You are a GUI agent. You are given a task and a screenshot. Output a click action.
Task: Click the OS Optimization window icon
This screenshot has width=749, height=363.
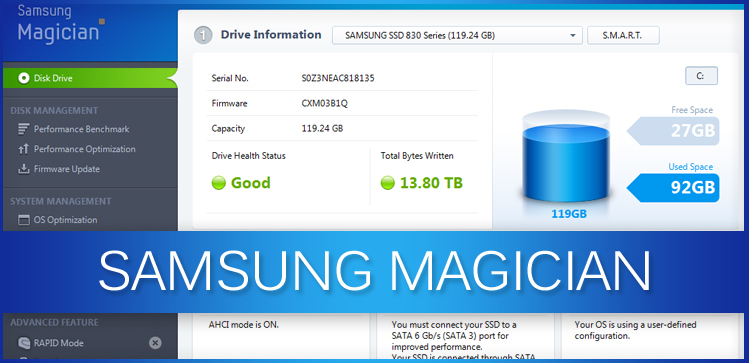tap(23, 220)
